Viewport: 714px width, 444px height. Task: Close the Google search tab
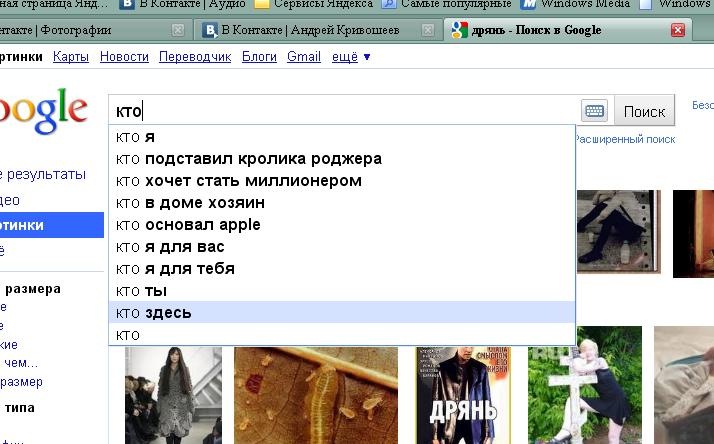tap(678, 30)
